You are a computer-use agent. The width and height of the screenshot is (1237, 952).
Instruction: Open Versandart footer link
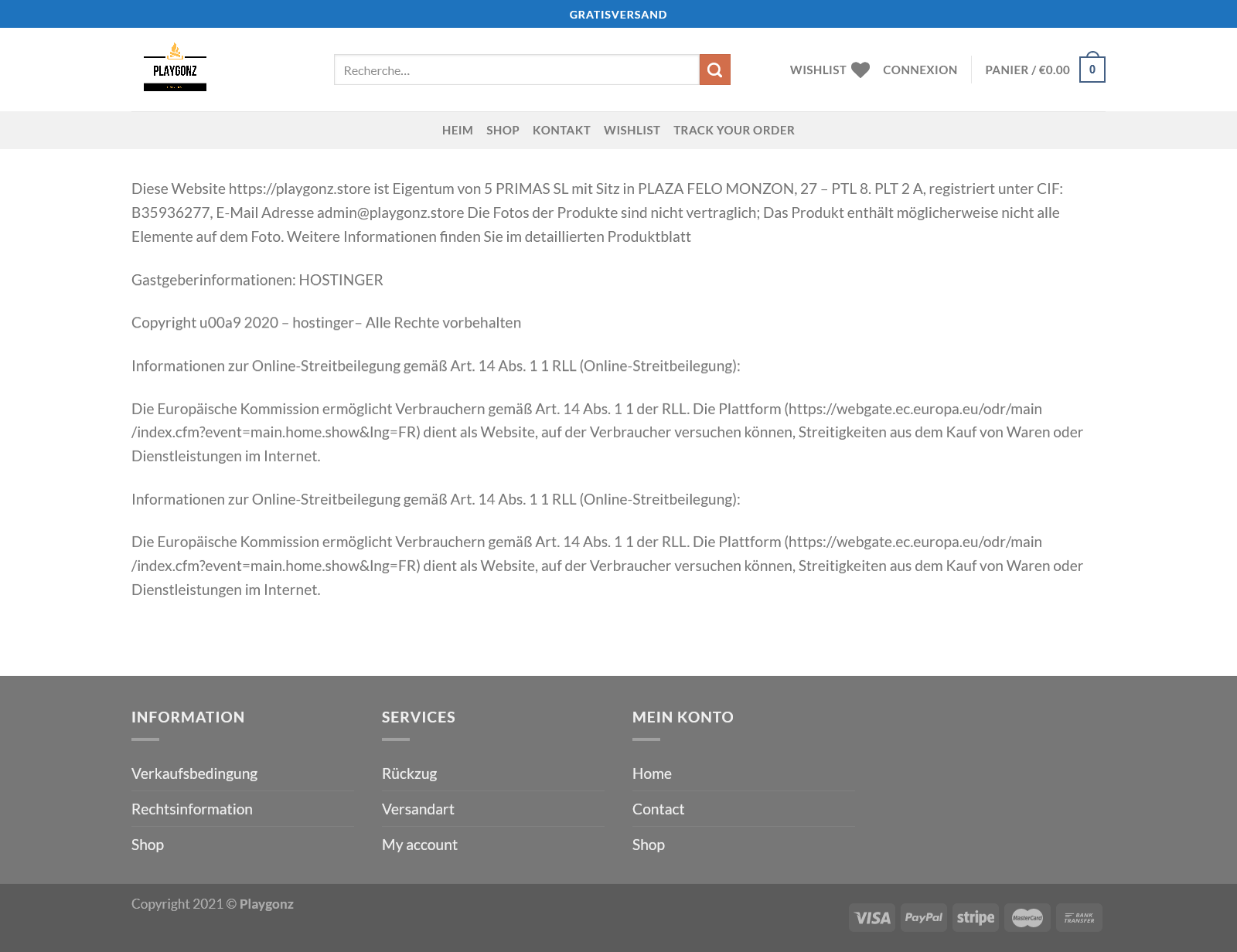pos(418,809)
